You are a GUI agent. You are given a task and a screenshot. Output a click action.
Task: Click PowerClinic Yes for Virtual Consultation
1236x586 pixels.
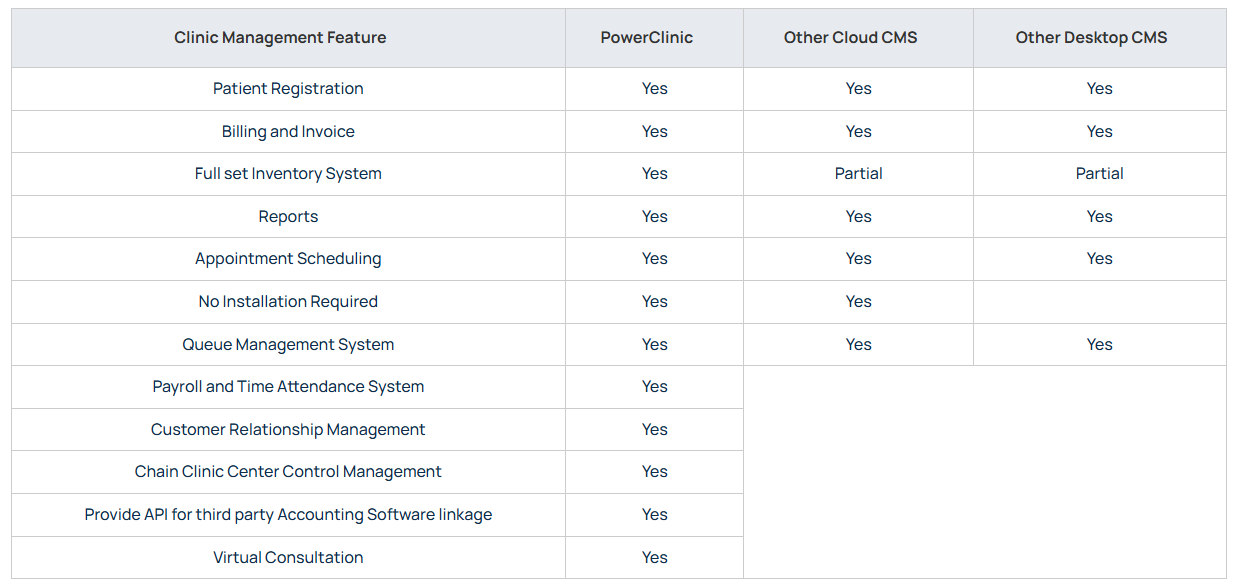[x=655, y=558]
